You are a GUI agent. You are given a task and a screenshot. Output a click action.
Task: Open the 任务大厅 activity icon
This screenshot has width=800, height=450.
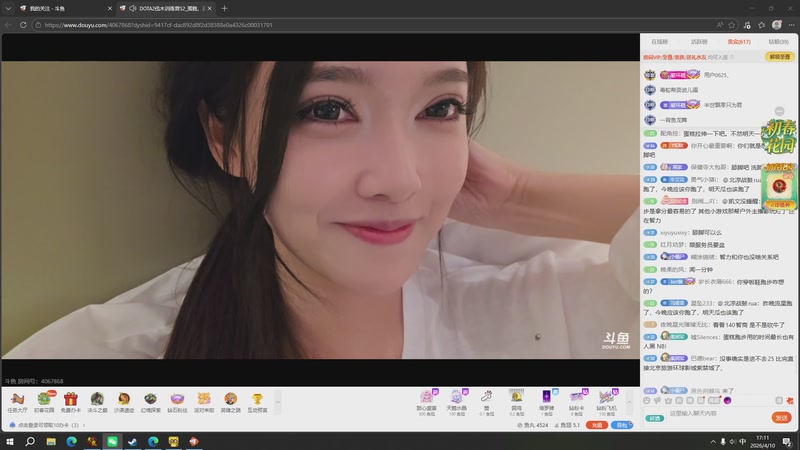(17, 402)
